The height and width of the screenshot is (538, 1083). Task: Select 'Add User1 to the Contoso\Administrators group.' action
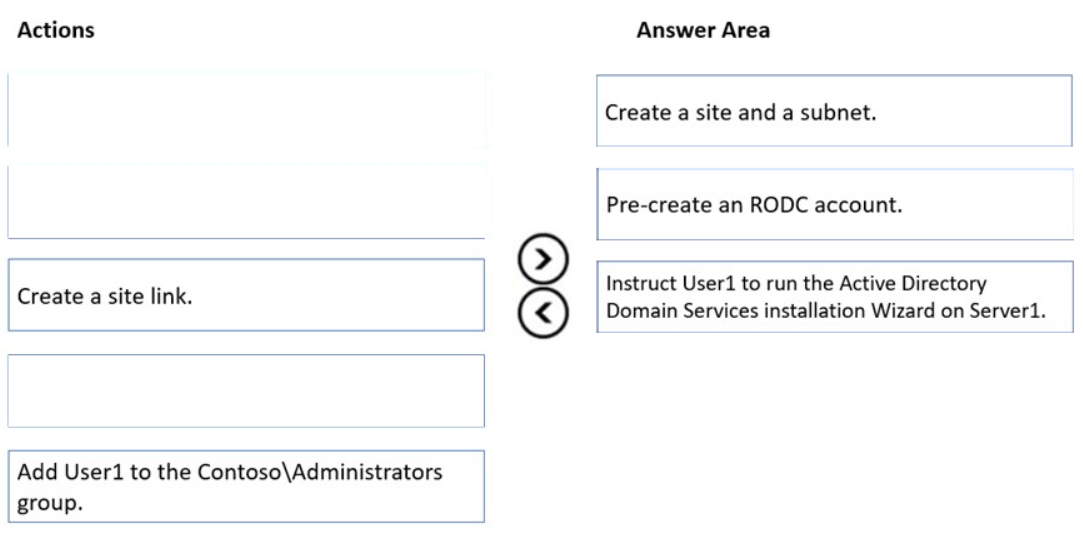(x=246, y=486)
